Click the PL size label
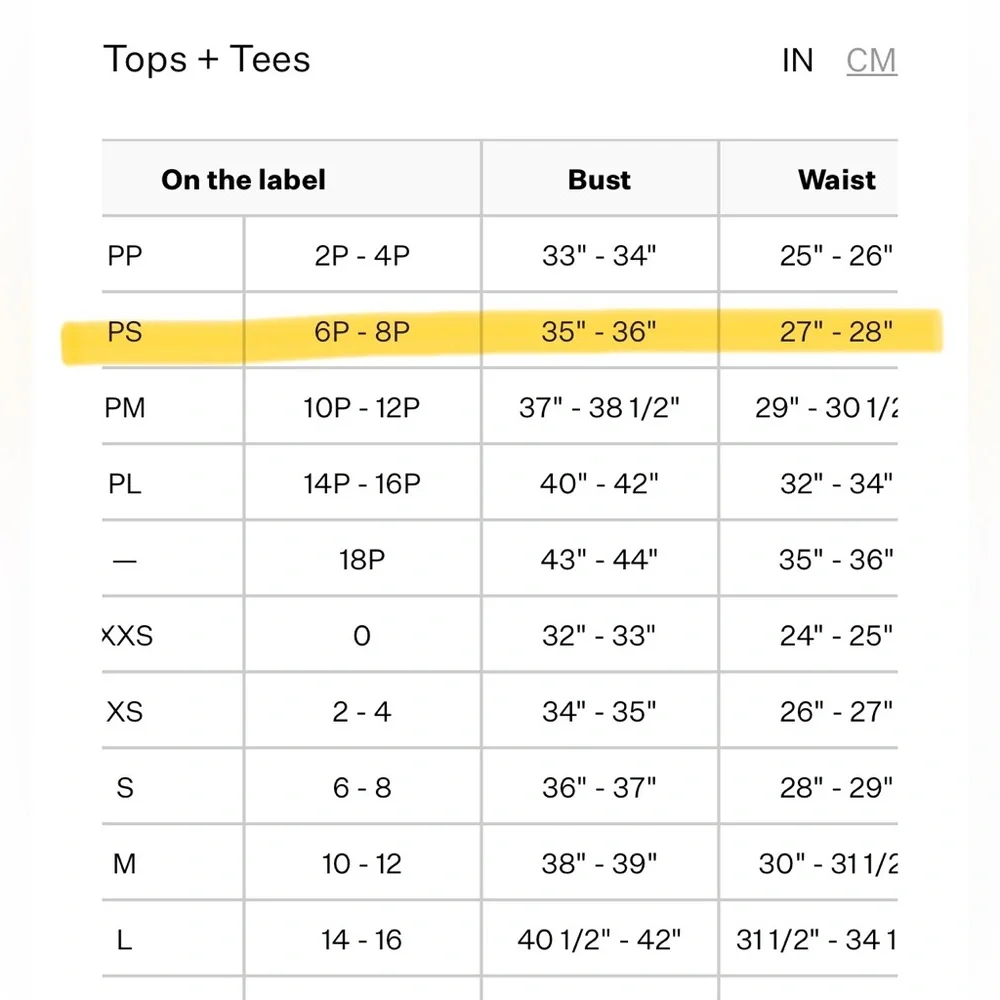Image resolution: width=1000 pixels, height=1000 pixels. click(x=125, y=484)
